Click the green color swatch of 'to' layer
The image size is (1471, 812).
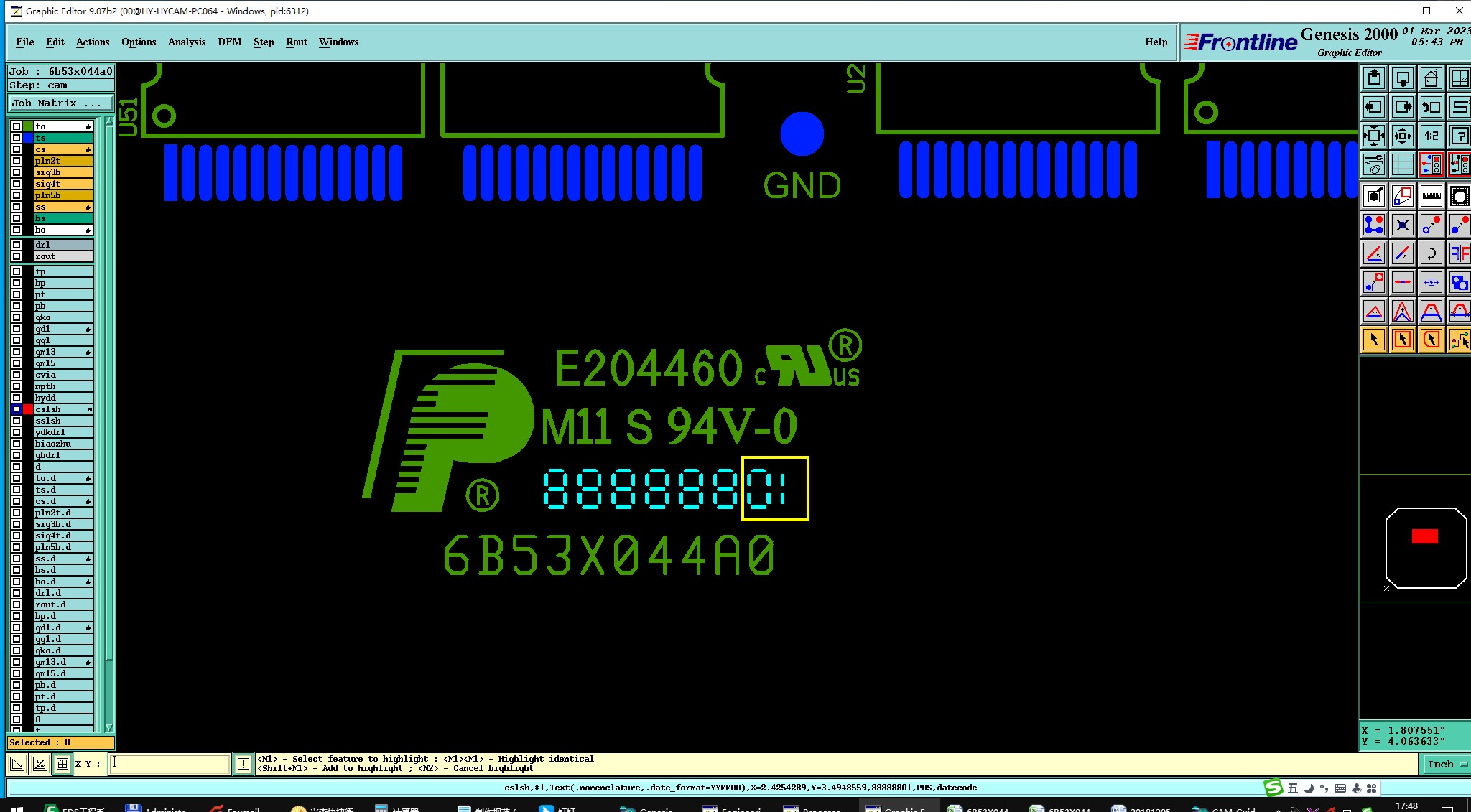[x=28, y=126]
